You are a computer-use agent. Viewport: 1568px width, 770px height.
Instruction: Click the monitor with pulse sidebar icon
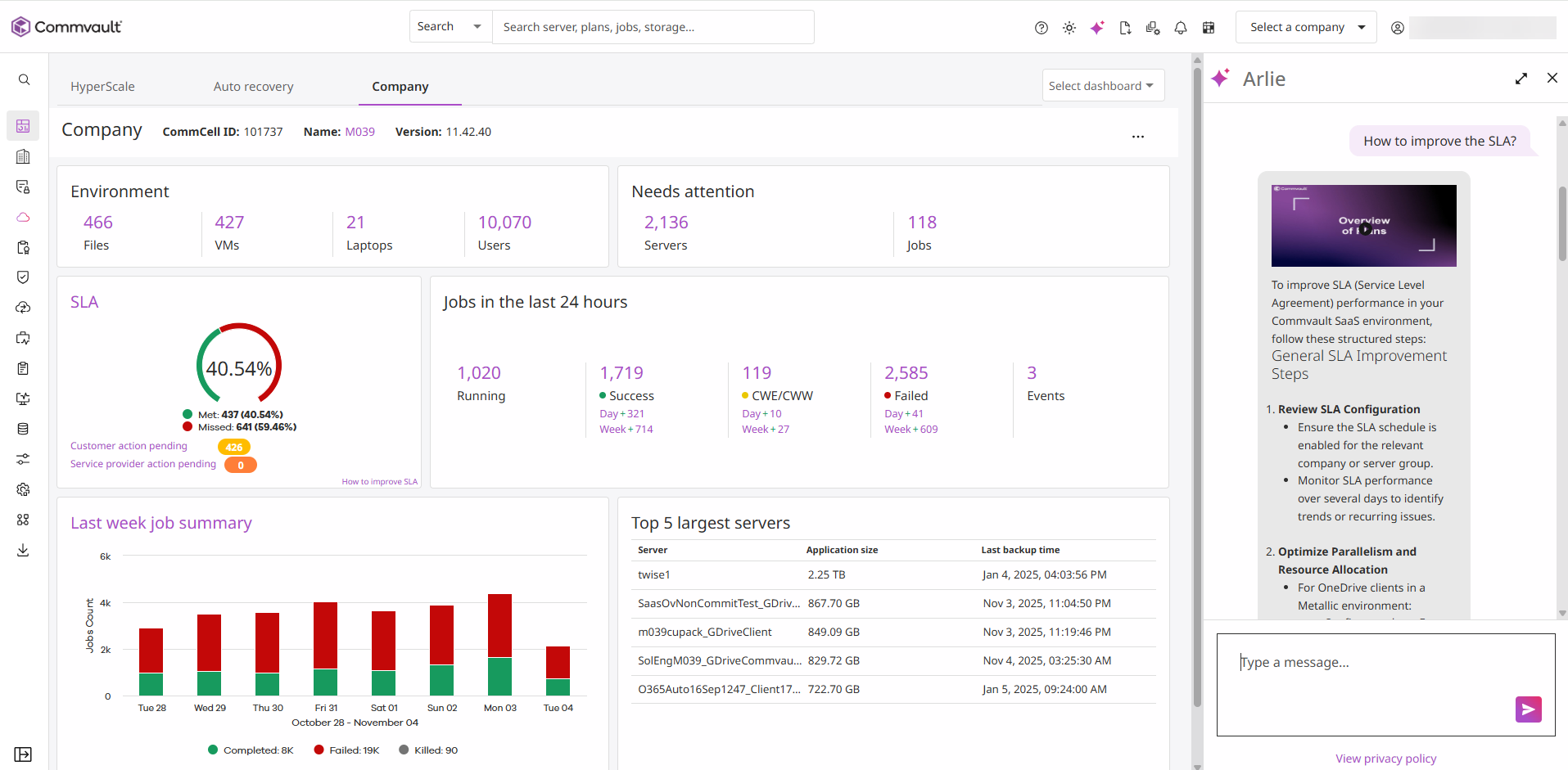pyautogui.click(x=23, y=399)
